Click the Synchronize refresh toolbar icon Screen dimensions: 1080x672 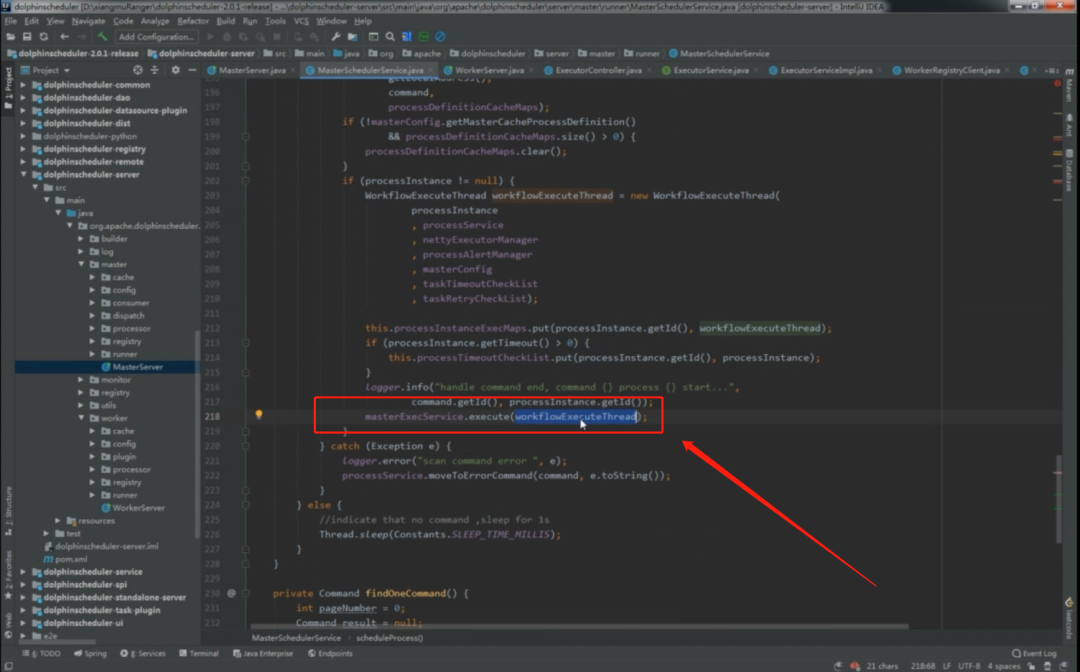coord(44,36)
